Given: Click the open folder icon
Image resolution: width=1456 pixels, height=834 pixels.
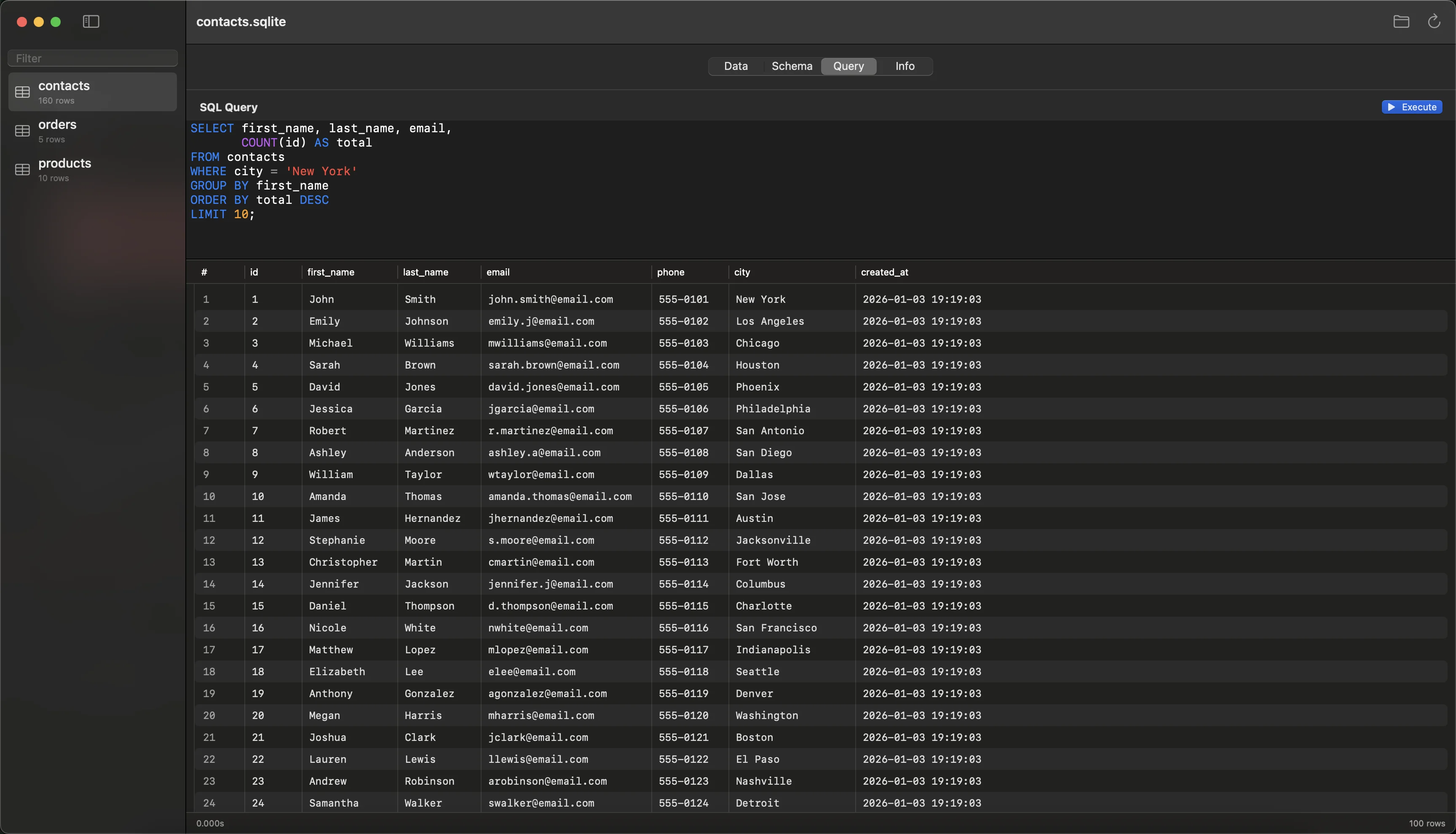Looking at the screenshot, I should (x=1401, y=22).
